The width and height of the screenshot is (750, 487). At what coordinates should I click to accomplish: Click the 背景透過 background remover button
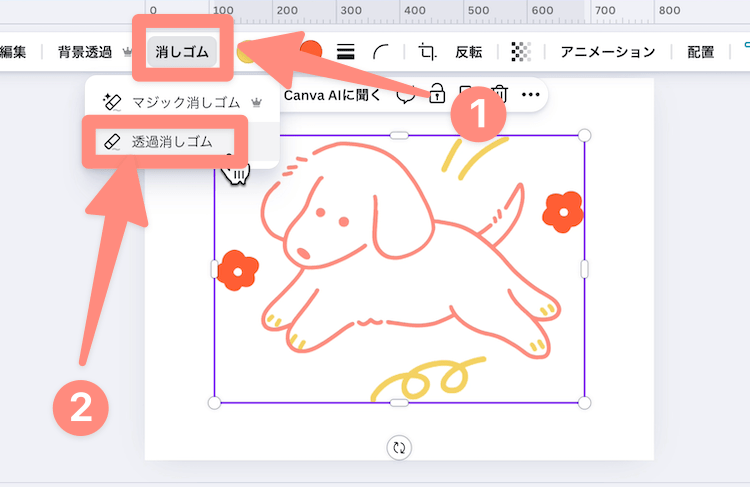coord(85,52)
